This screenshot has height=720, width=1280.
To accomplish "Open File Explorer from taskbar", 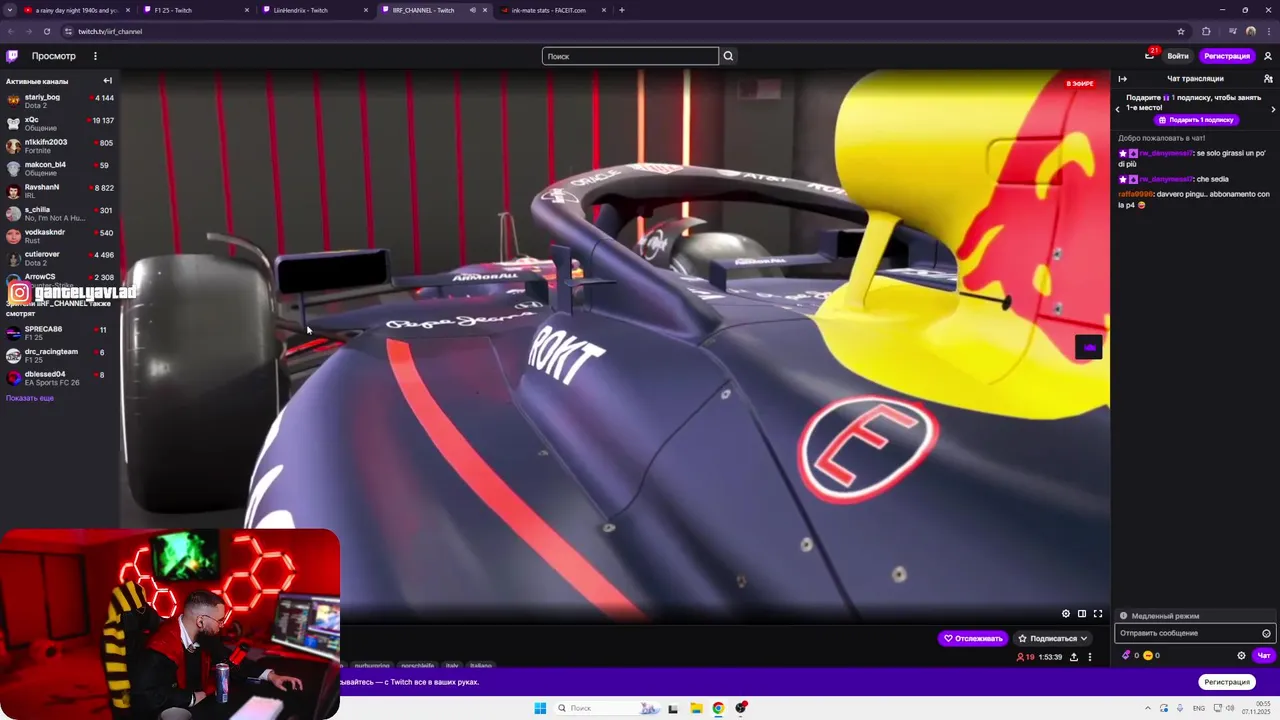I will [x=696, y=708].
